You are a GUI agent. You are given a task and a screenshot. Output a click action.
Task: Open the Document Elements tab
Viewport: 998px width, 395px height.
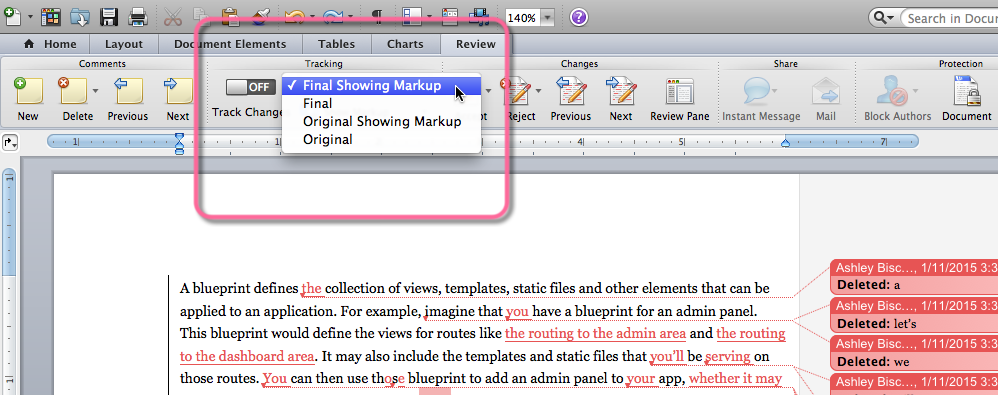point(230,44)
